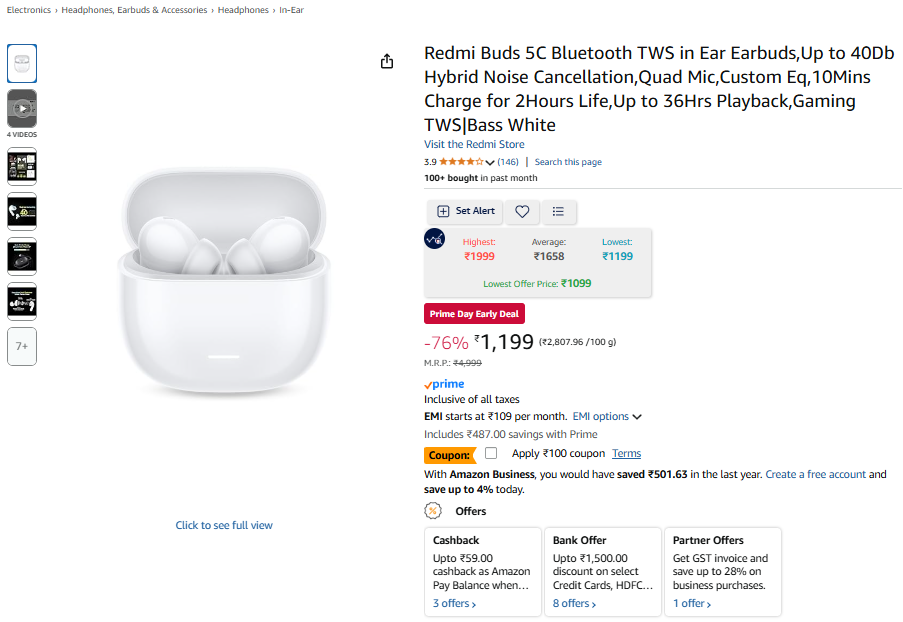Go to Headphones breadcrumb category
The image size is (903, 622).
click(x=243, y=10)
